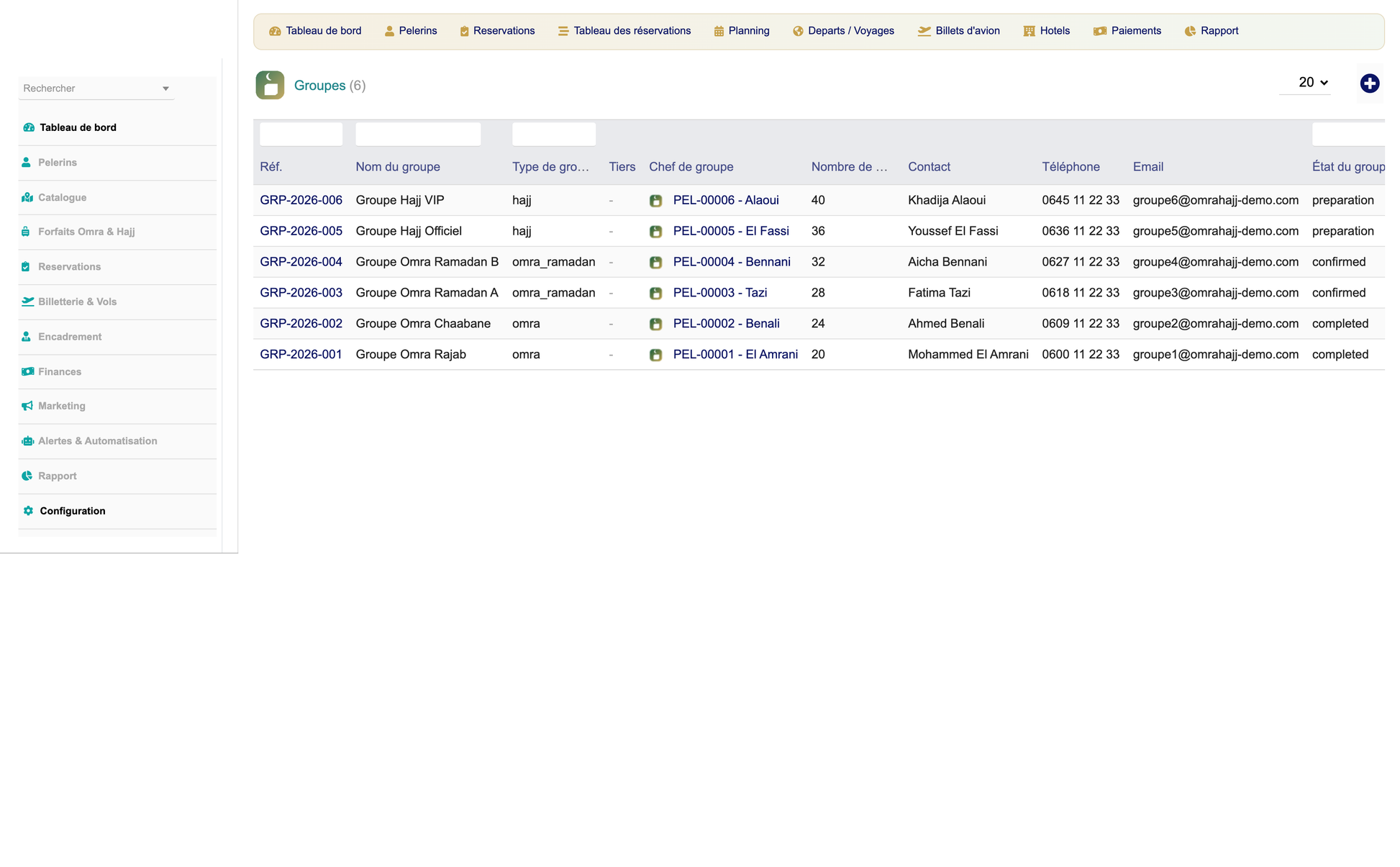The width and height of the screenshot is (1400, 867).
Task: Click sidebar Tableau de bord gauge icon
Action: (x=29, y=127)
